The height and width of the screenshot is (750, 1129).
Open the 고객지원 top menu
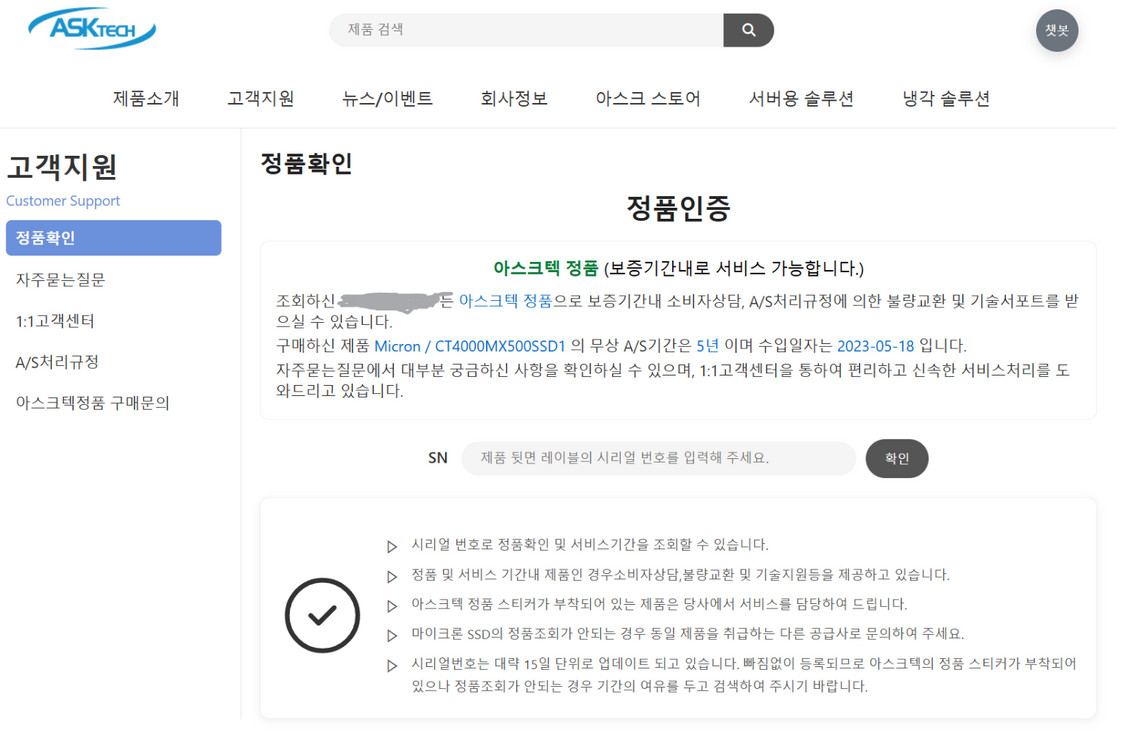click(260, 98)
